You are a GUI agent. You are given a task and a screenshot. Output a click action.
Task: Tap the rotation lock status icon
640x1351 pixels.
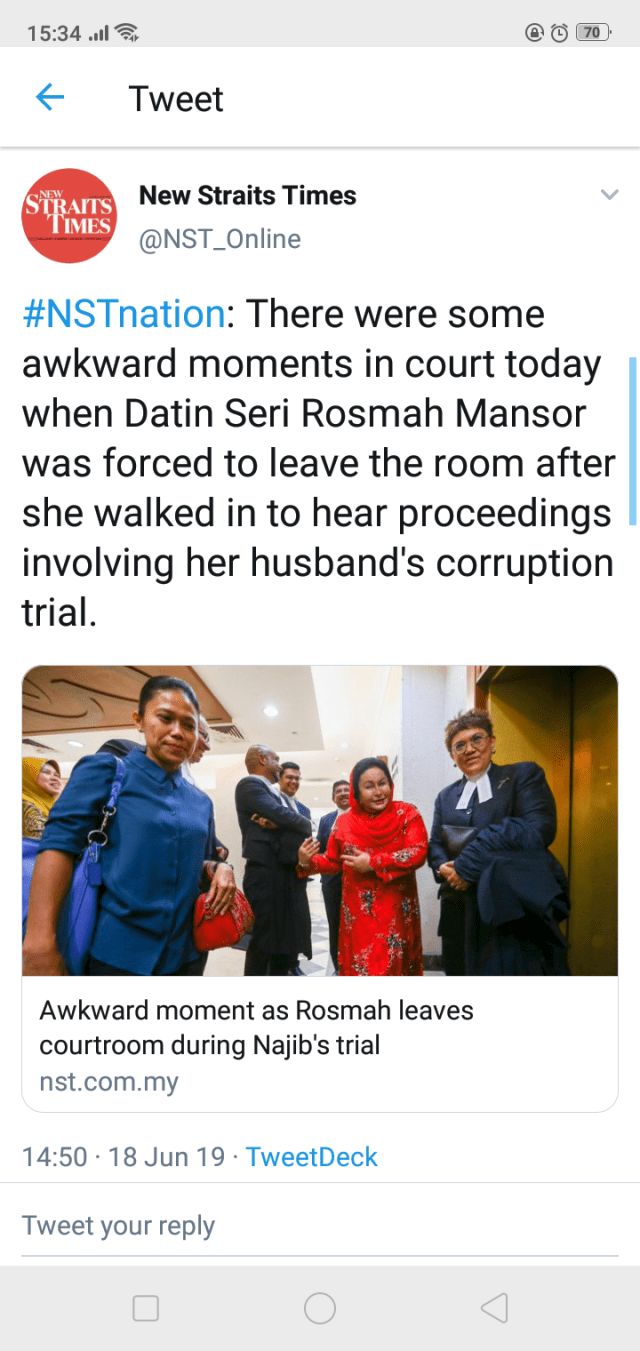tap(534, 32)
